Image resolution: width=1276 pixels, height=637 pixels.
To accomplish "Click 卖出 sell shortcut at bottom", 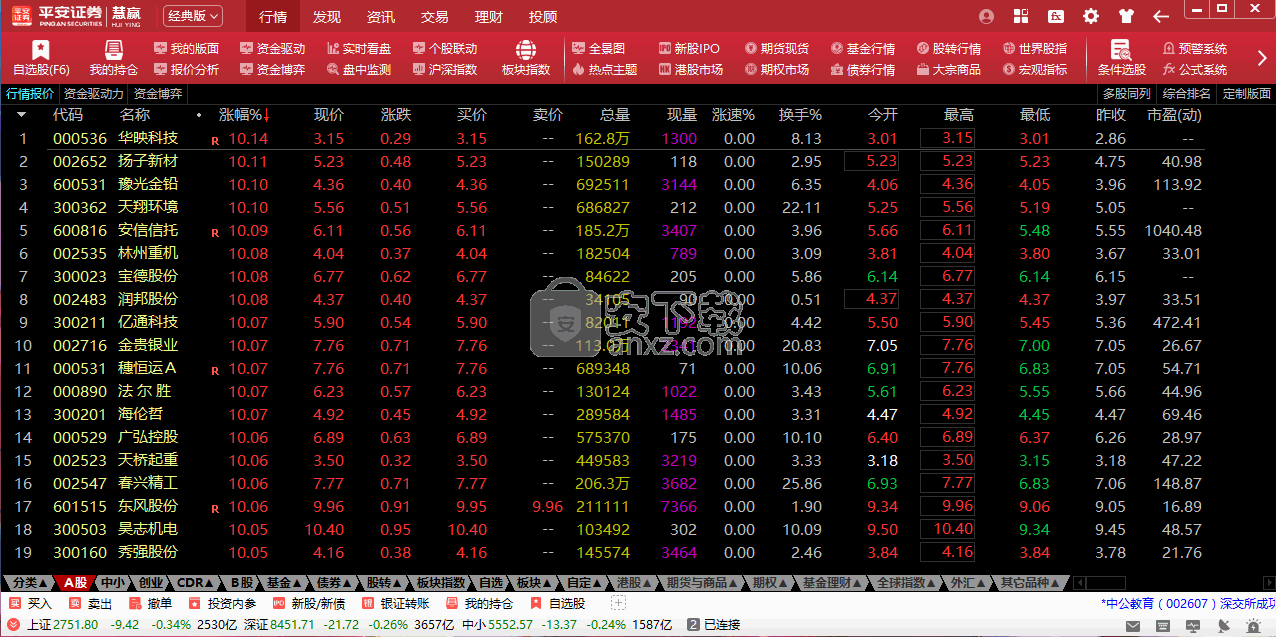I will click(x=90, y=603).
